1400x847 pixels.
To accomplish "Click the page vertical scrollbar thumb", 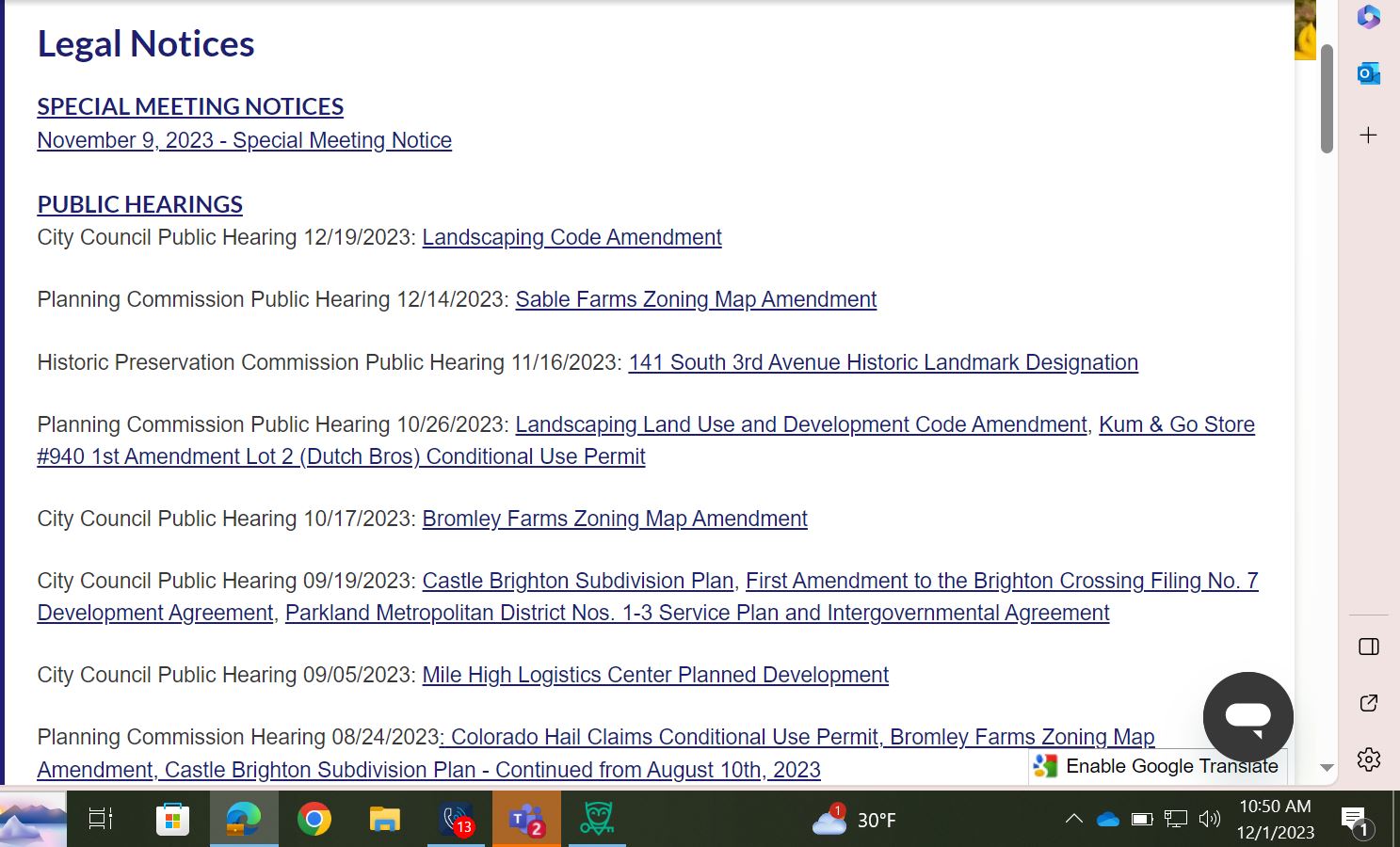I will (x=1327, y=99).
